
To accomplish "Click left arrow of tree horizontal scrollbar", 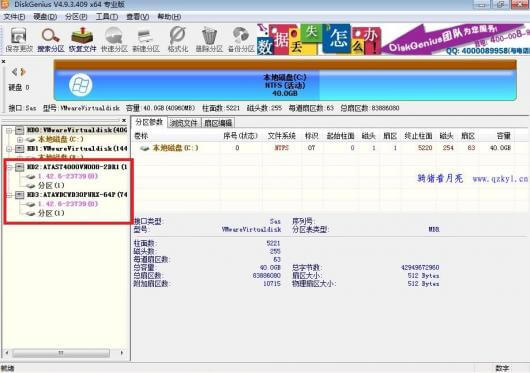I will click(7, 353).
